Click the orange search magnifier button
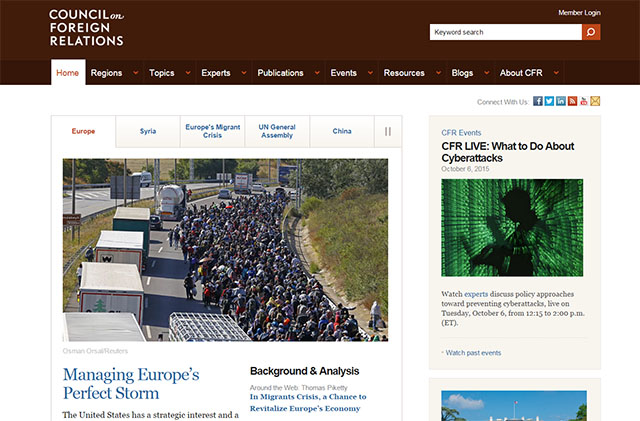The height and width of the screenshot is (421, 640). click(x=591, y=32)
